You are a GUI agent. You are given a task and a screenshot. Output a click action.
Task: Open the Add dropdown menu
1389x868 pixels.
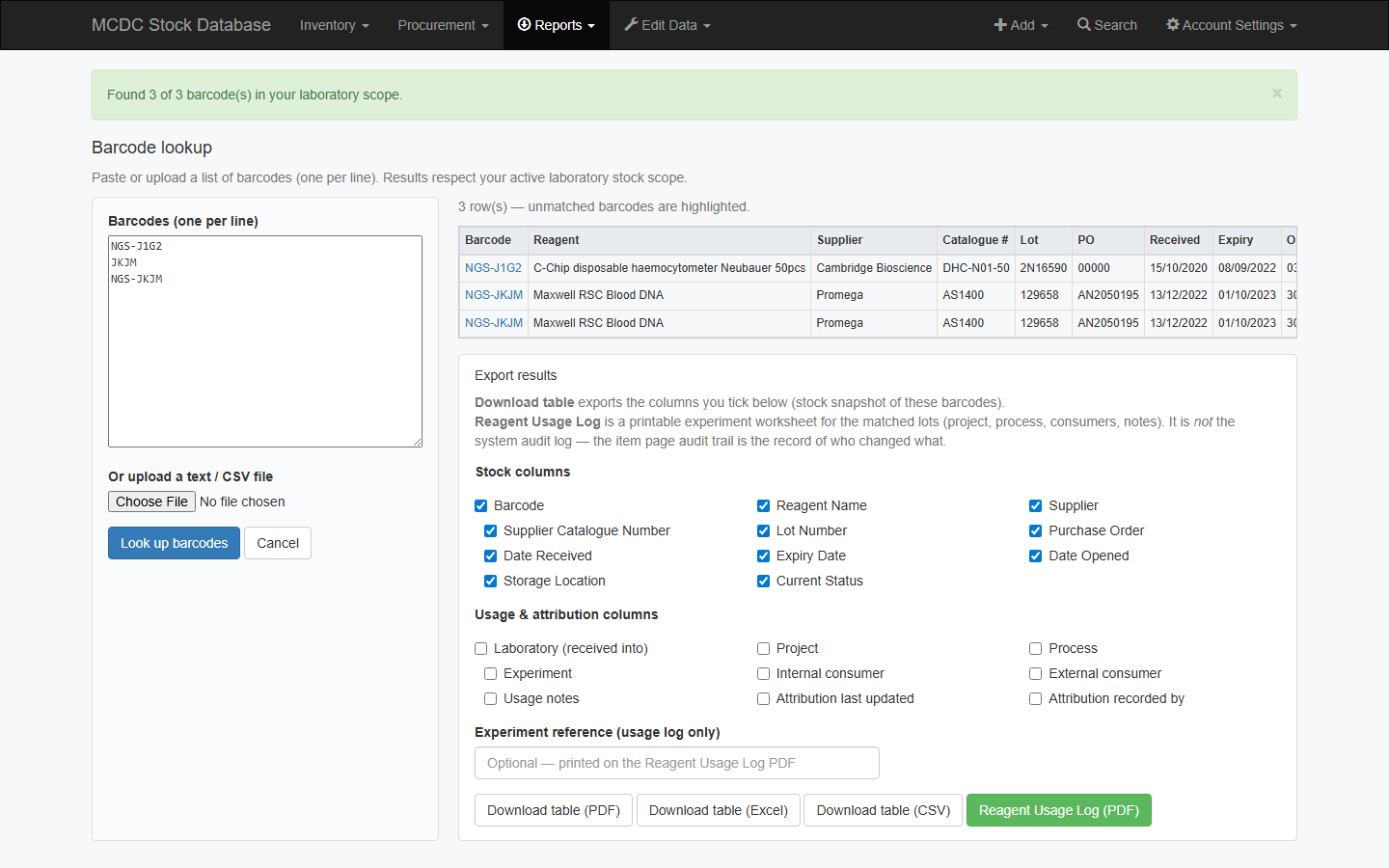click(1021, 25)
